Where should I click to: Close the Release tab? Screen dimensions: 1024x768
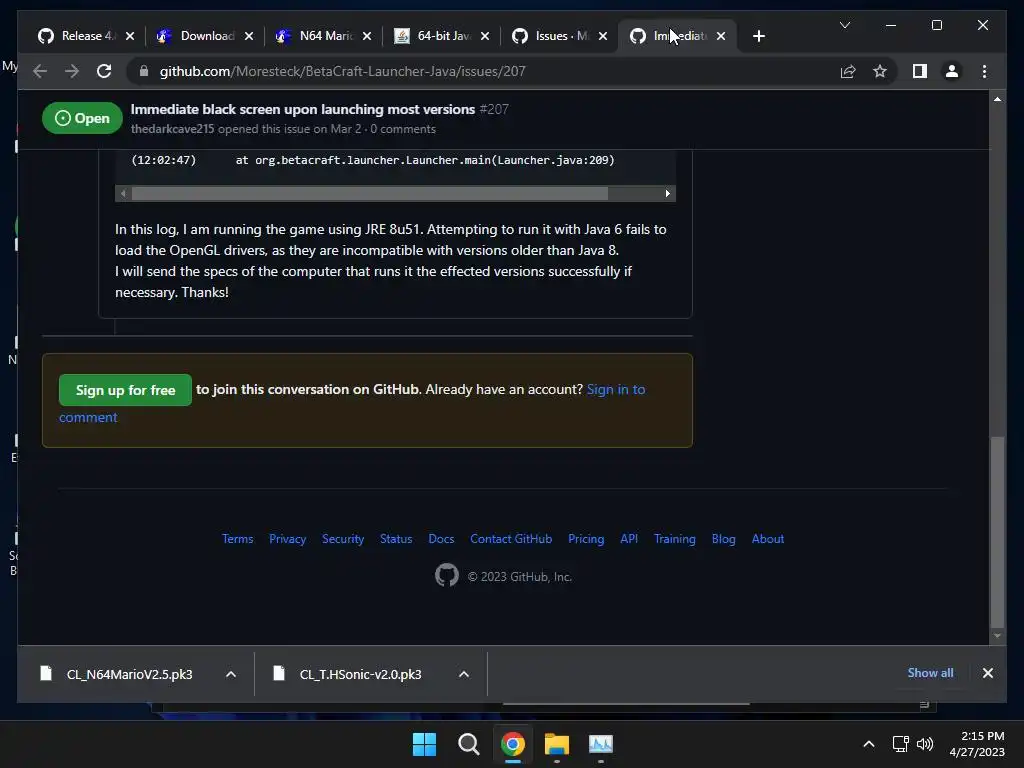point(130,36)
